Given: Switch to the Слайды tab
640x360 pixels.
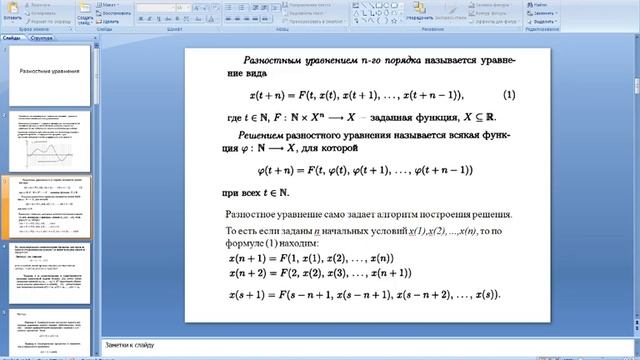Looking at the screenshot, I should (12, 38).
